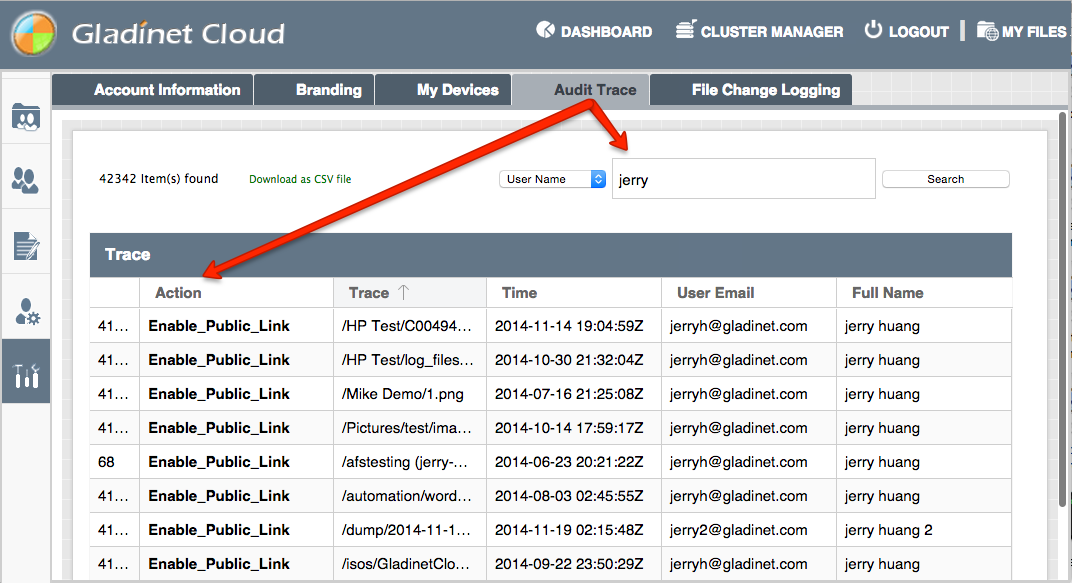Click the Logout power icon
This screenshot has height=583, width=1072.
873,30
